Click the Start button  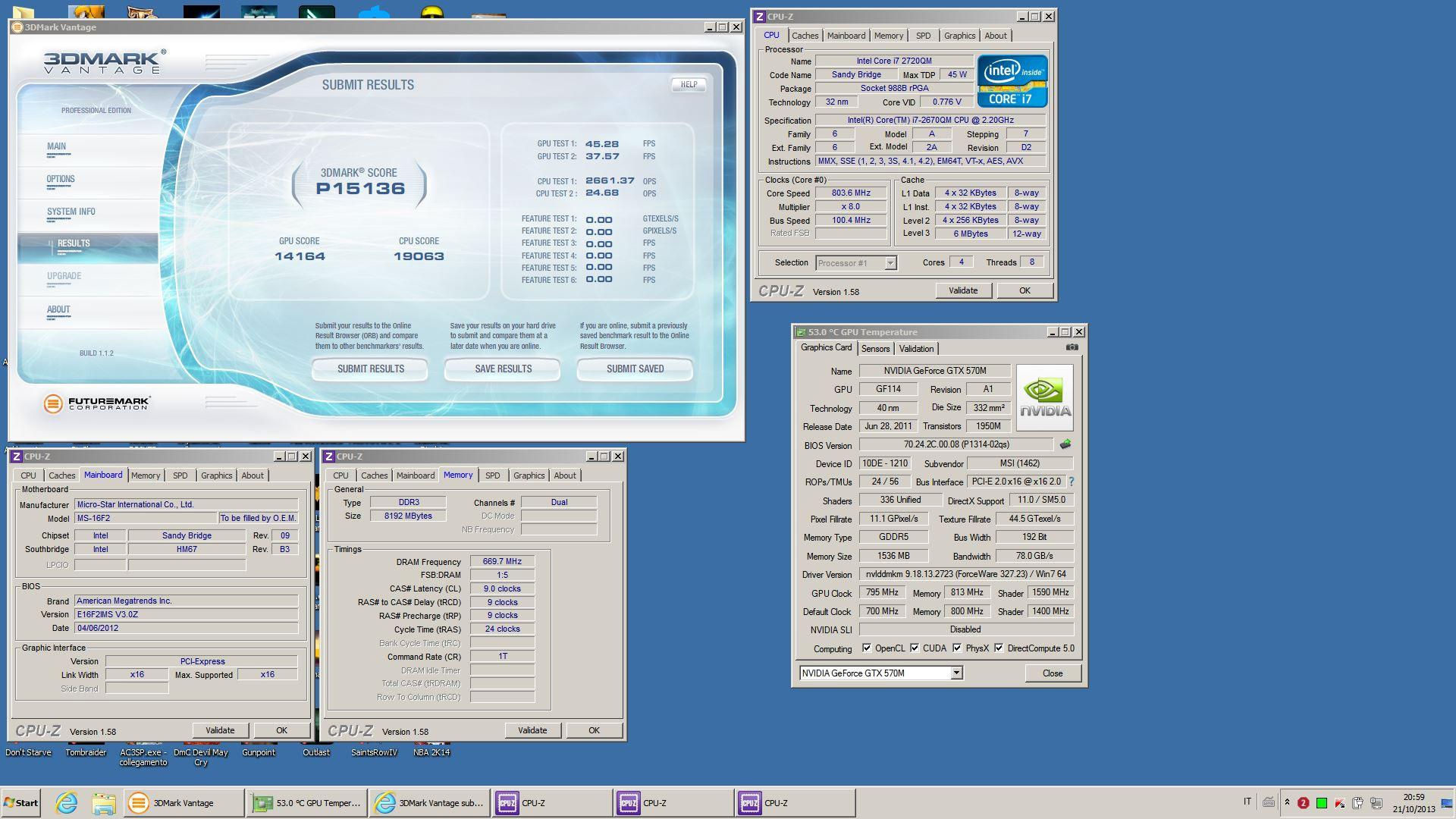[21, 803]
